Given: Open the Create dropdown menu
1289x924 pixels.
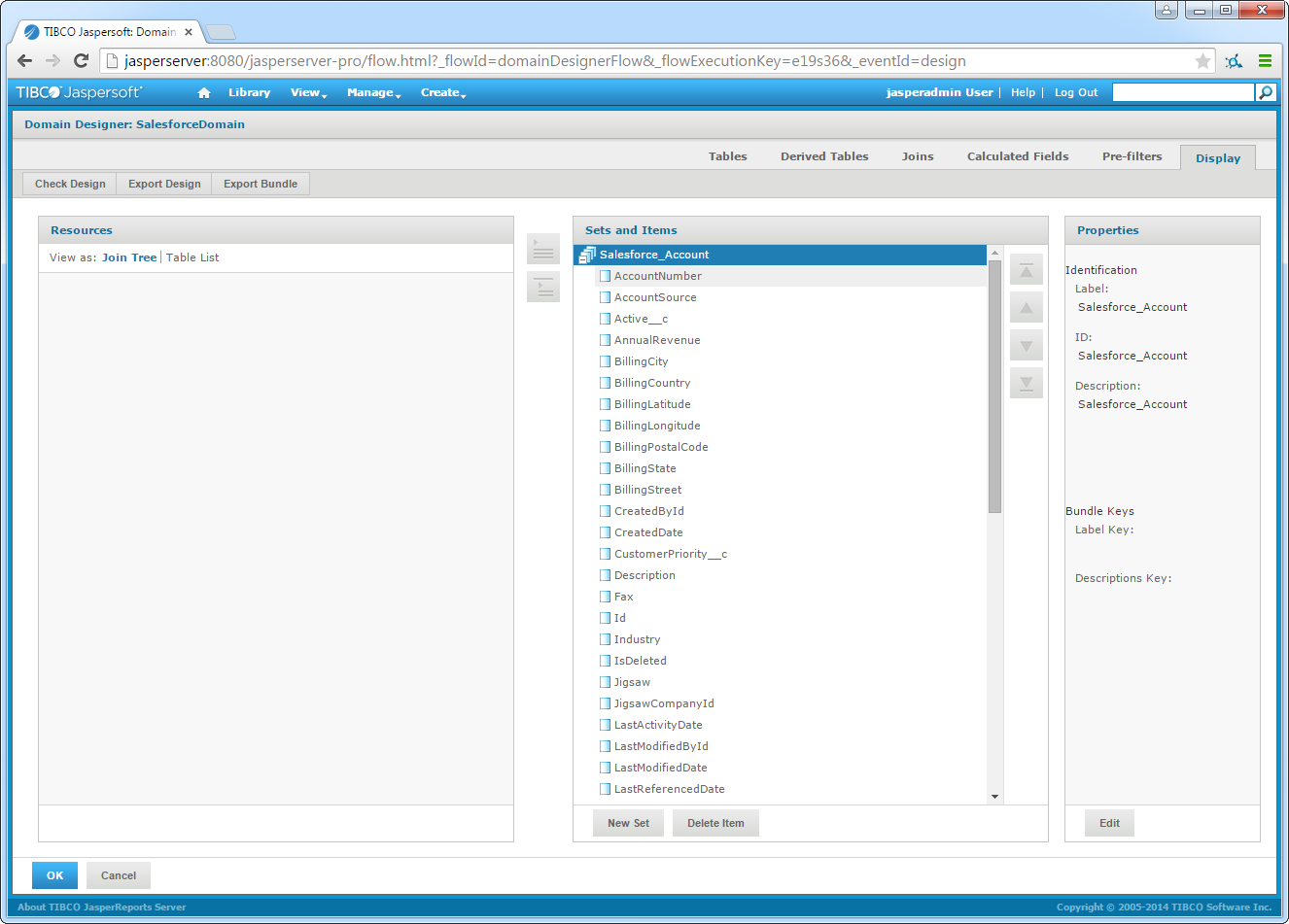Looking at the screenshot, I should coord(442,93).
